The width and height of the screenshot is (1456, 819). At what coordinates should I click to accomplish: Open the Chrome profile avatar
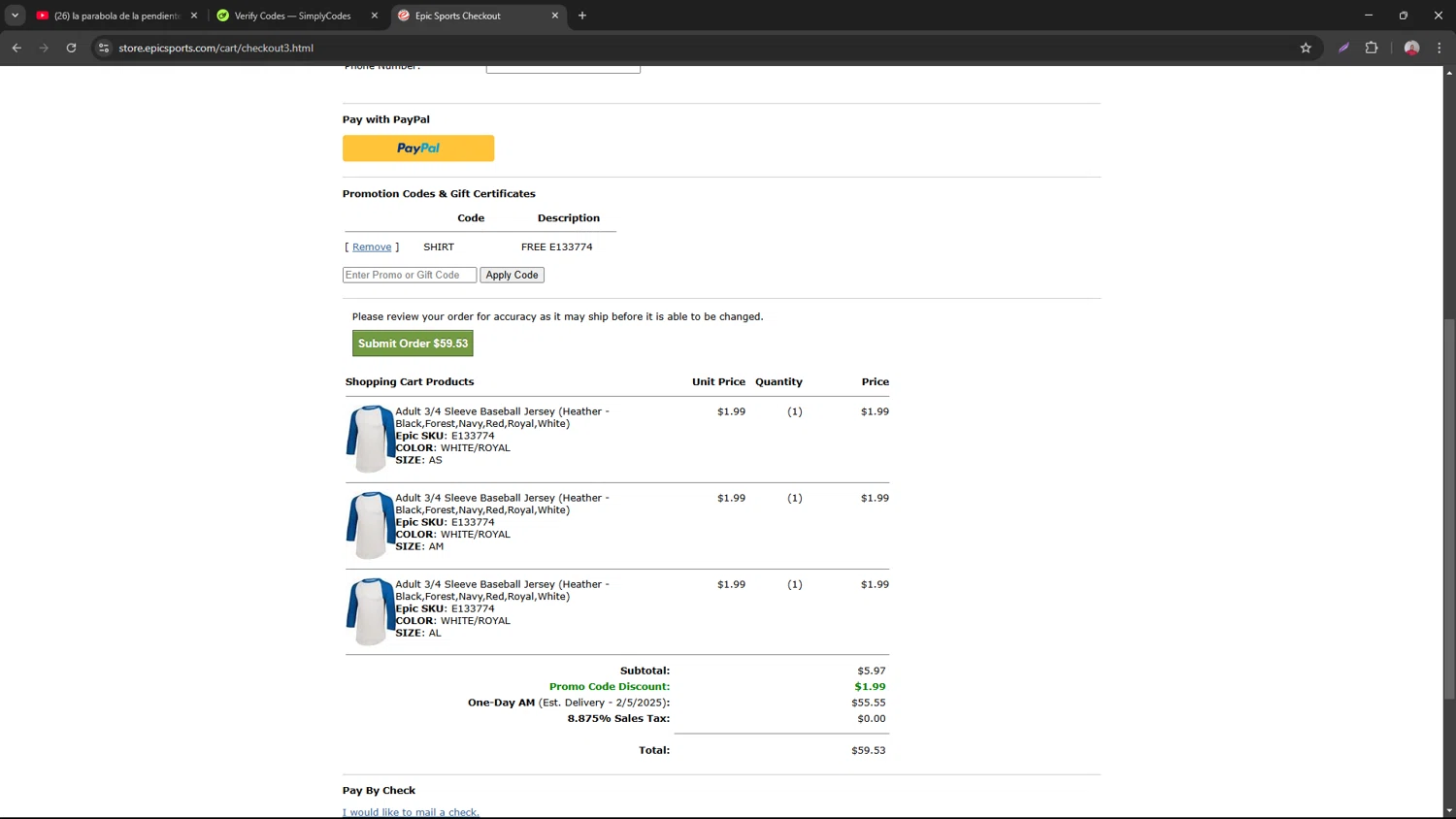pyautogui.click(x=1411, y=48)
